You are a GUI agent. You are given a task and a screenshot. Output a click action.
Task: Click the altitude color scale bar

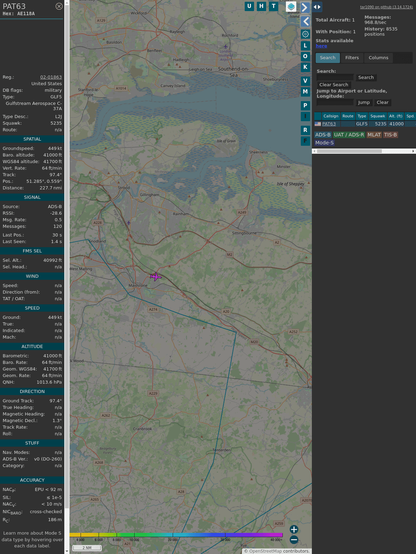click(x=176, y=535)
